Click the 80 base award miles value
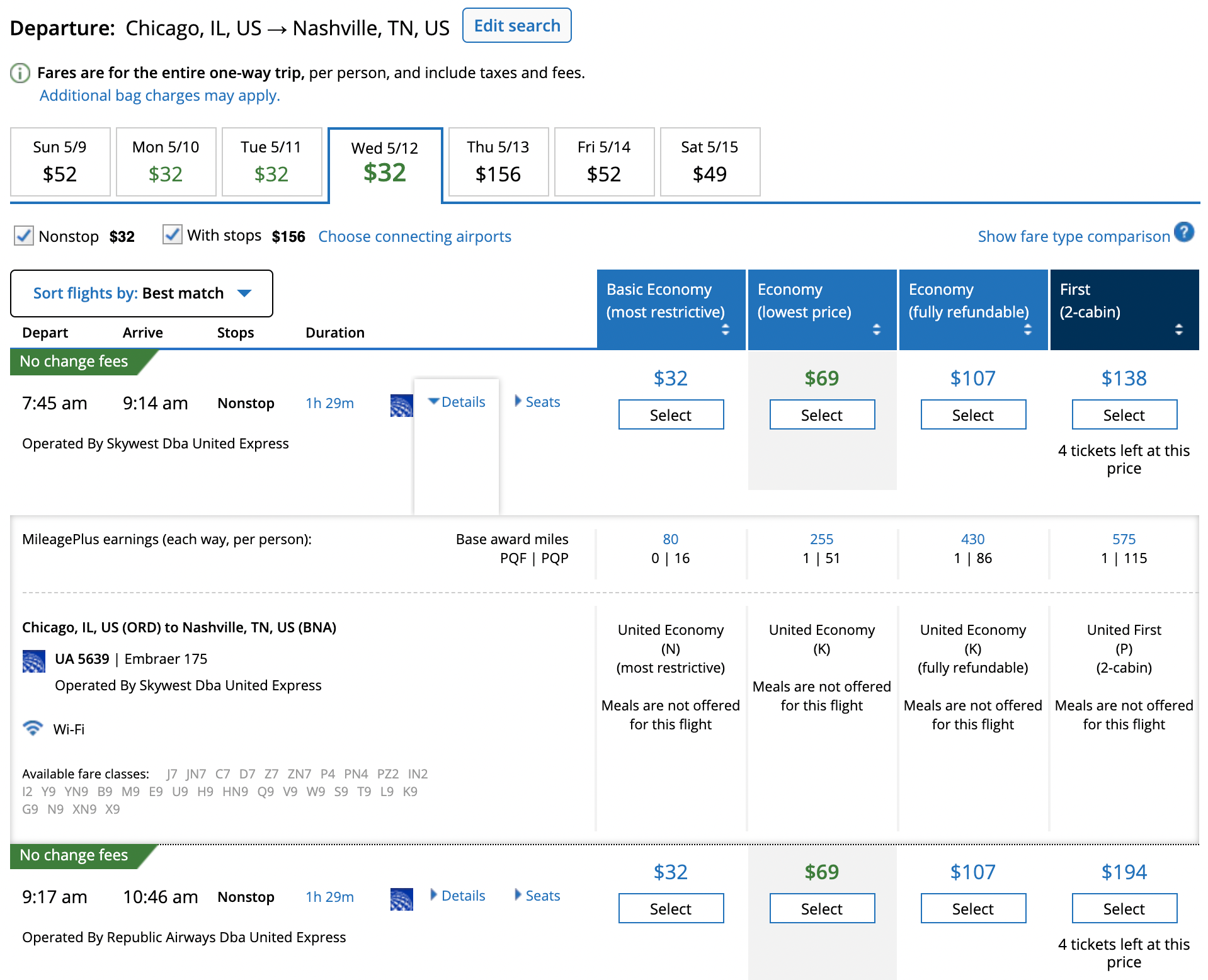Screen dimensions: 1208x980 pos(671,539)
